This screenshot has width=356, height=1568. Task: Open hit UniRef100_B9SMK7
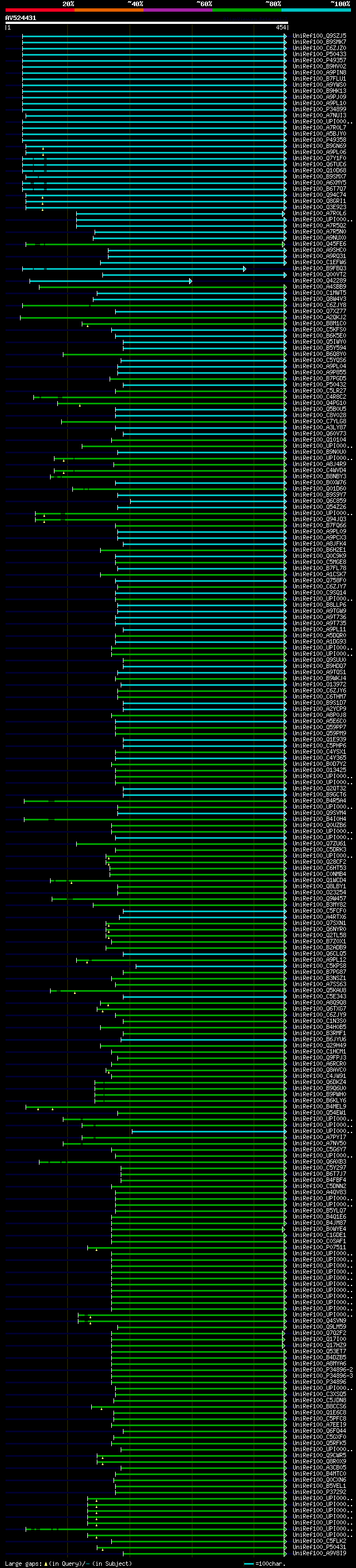click(319, 42)
